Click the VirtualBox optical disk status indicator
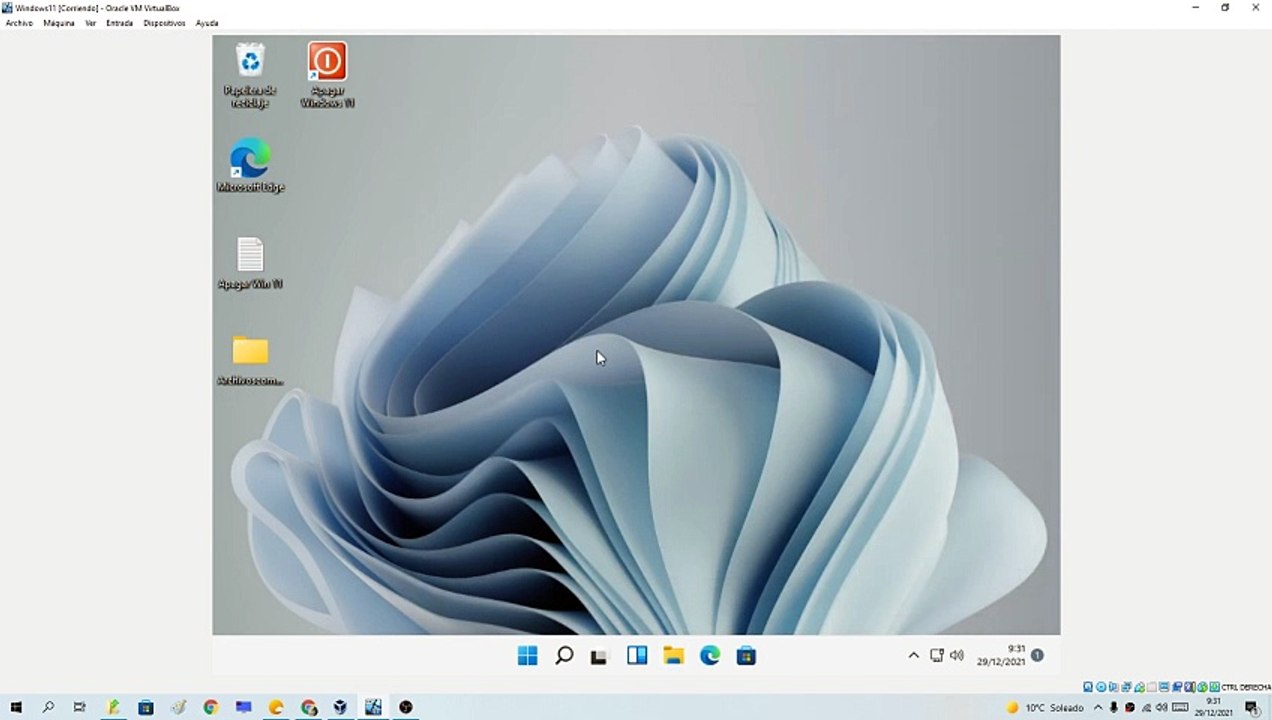Screen dimensions: 1272x720 [1101, 687]
